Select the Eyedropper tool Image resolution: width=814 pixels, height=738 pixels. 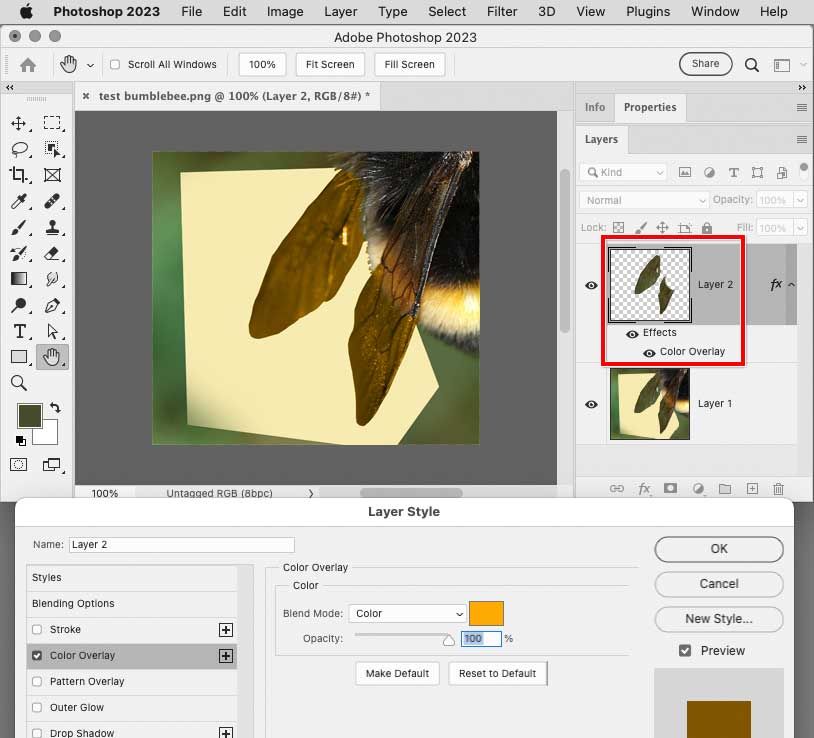18,201
